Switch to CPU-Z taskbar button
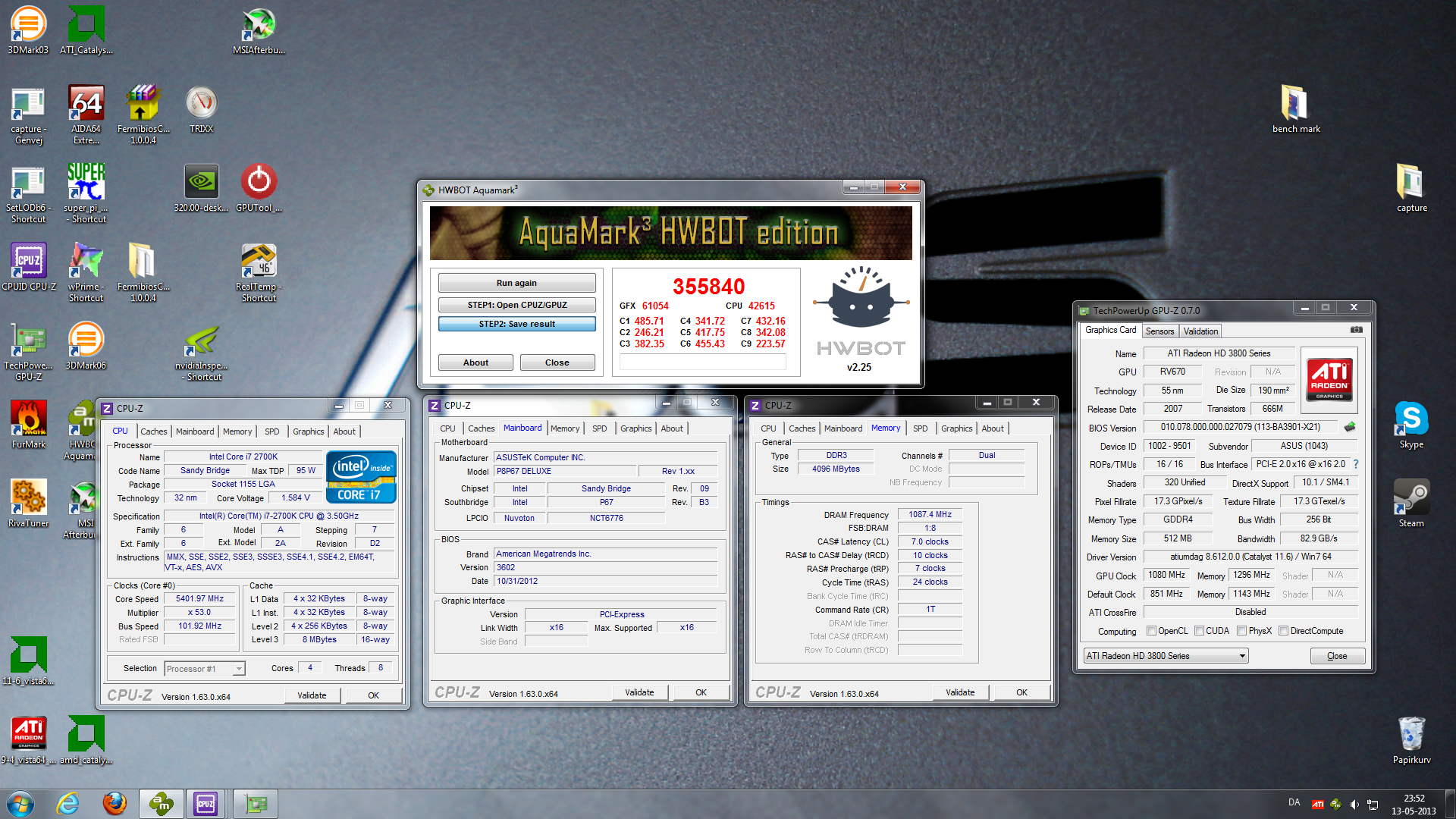 pyautogui.click(x=206, y=804)
